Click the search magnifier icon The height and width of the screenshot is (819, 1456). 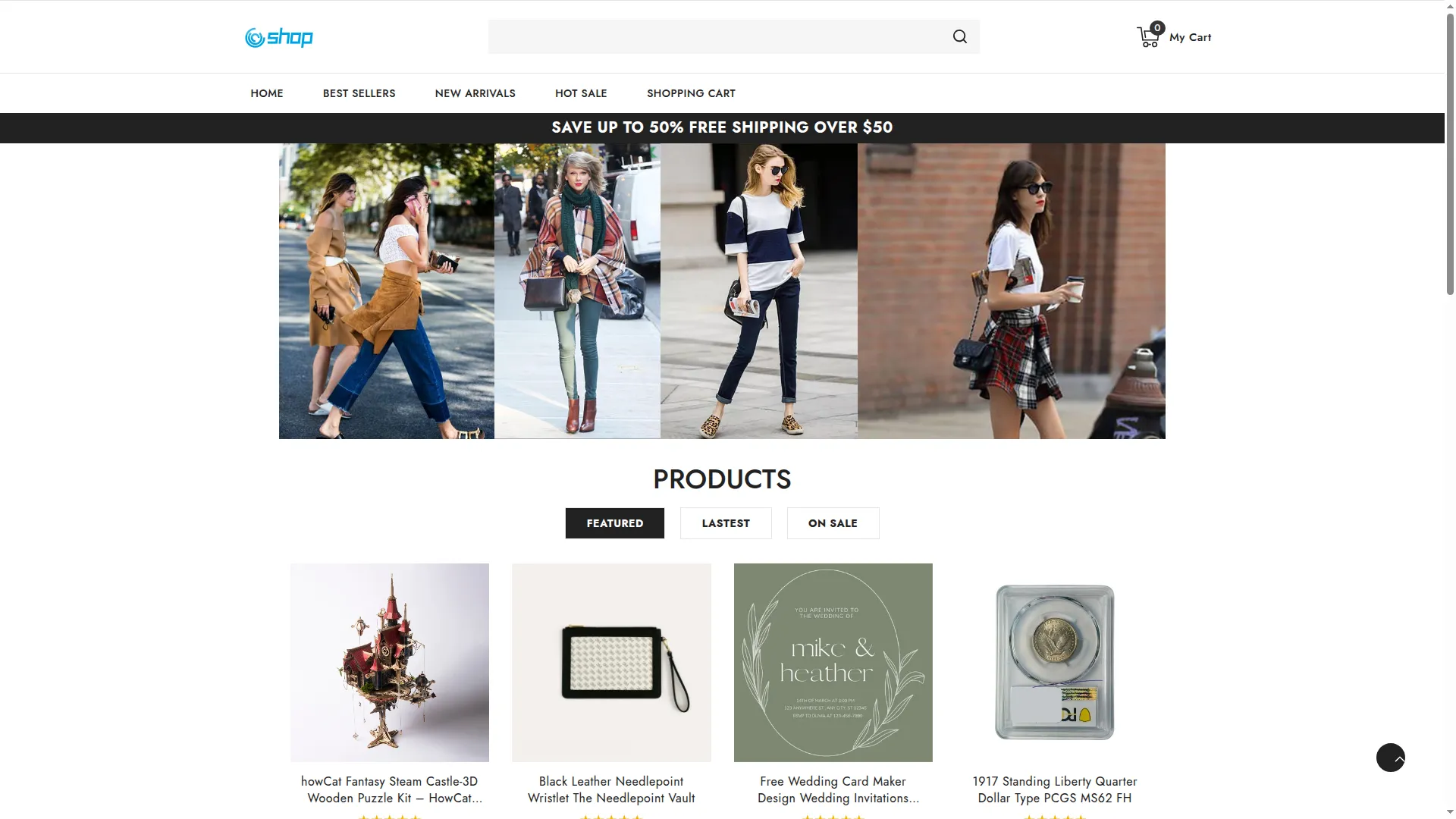[x=959, y=36]
